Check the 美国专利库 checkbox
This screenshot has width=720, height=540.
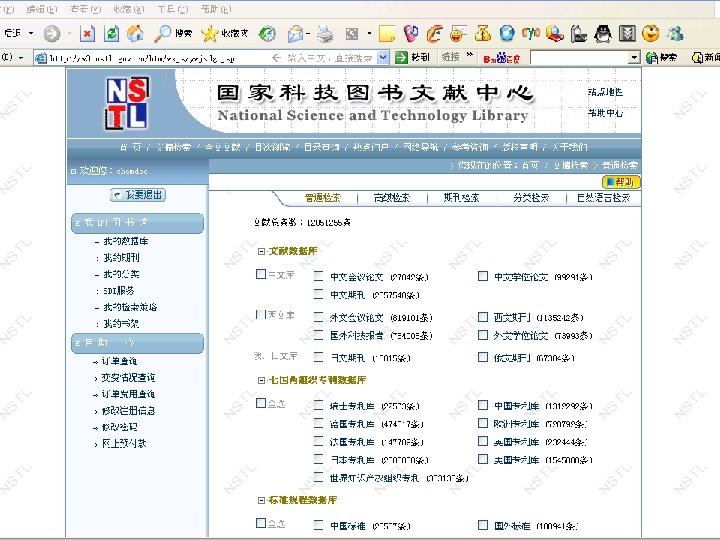click(x=483, y=459)
